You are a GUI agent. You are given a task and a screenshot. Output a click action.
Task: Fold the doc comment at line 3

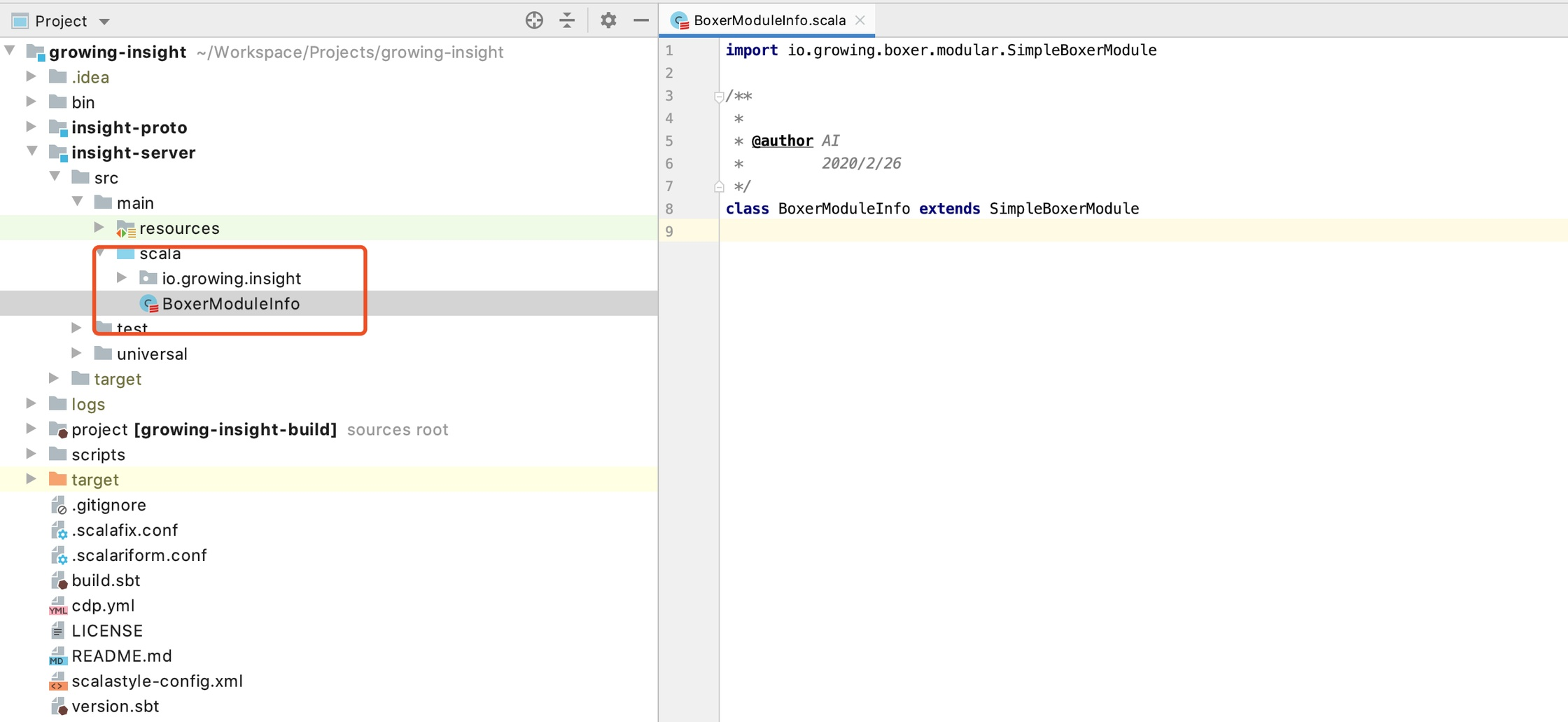pyautogui.click(x=719, y=96)
